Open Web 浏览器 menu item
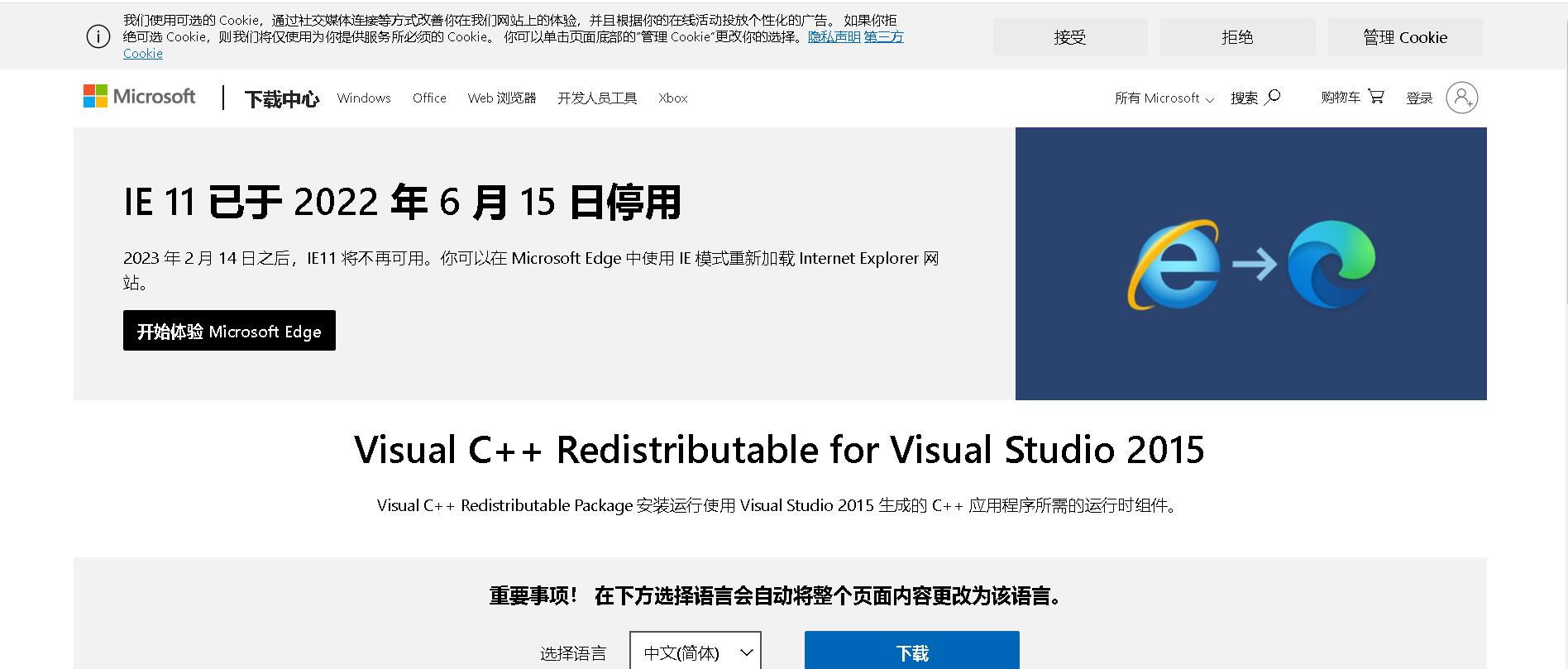The width and height of the screenshot is (1568, 669). [x=502, y=98]
